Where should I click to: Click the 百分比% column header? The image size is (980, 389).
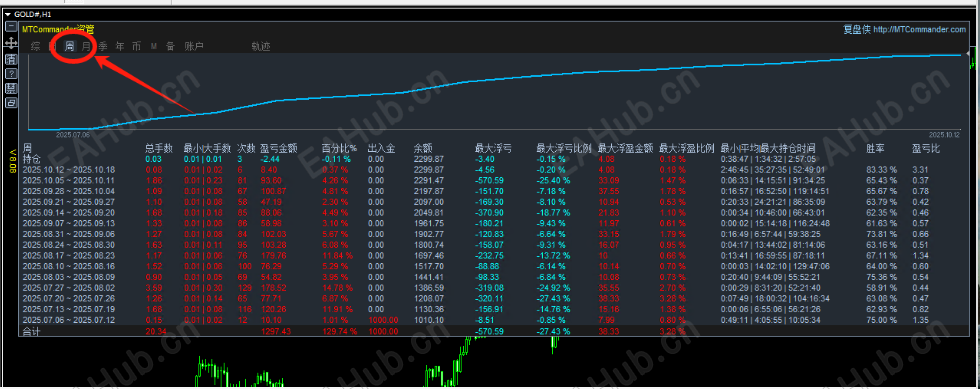(x=339, y=149)
